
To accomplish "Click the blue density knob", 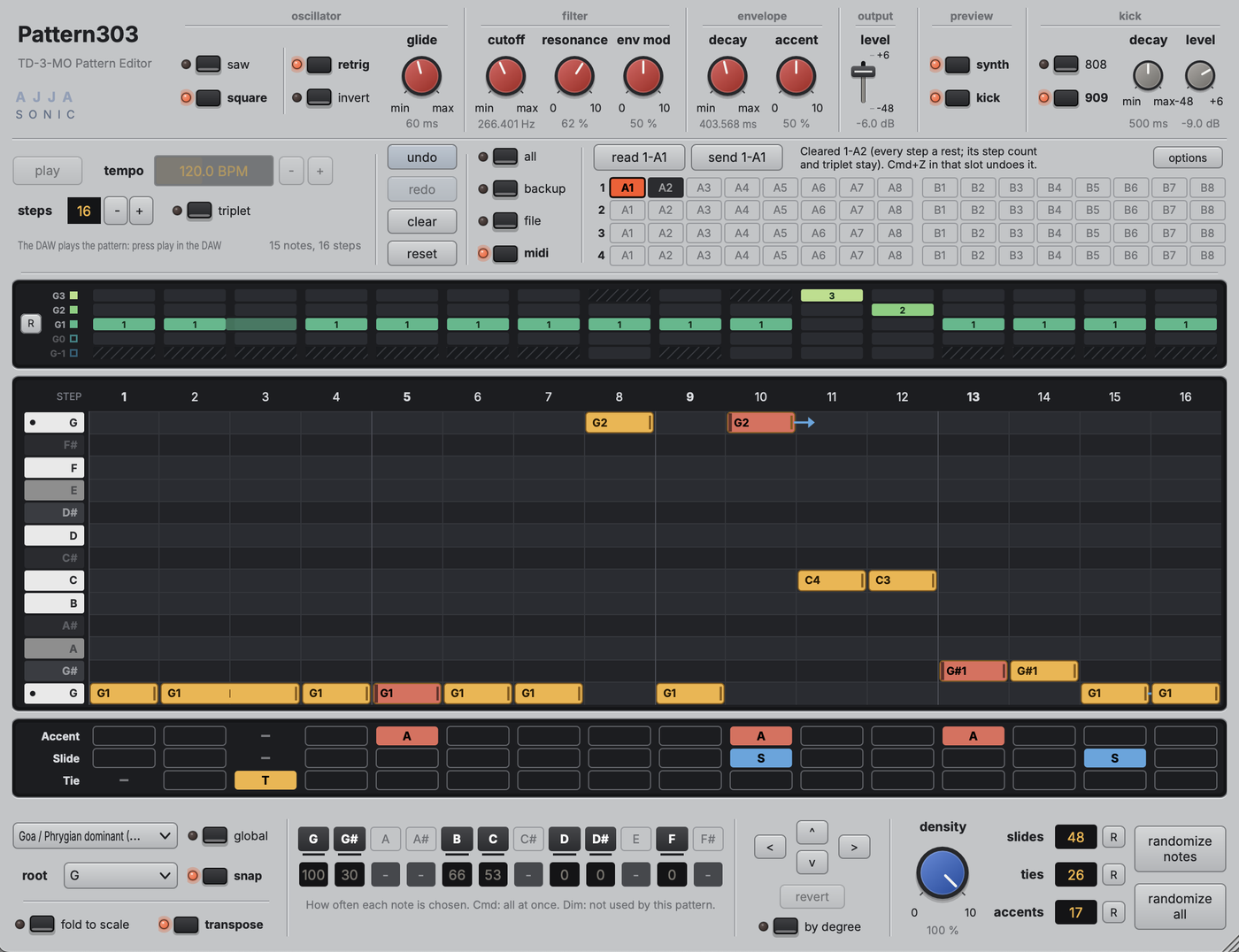I will [942, 872].
